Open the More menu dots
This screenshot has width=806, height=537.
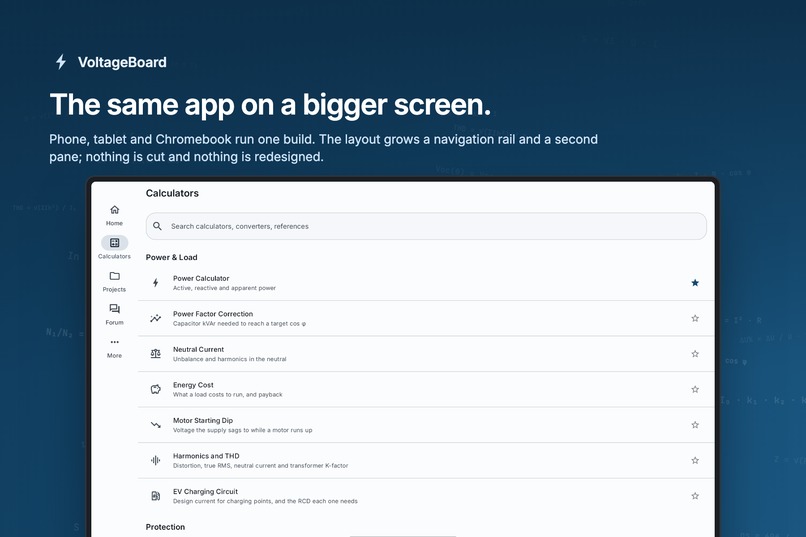(x=114, y=342)
